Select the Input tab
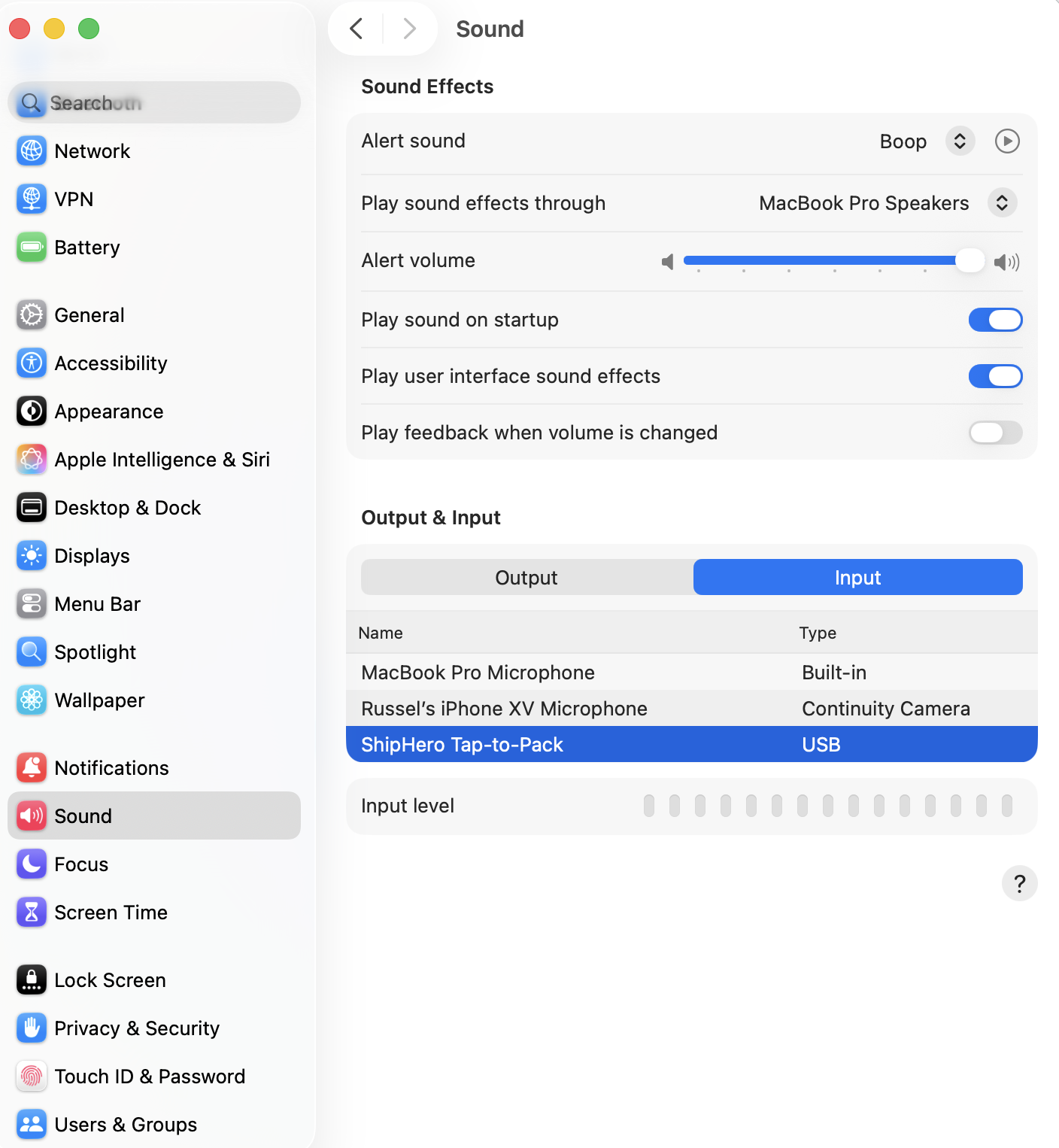 tap(857, 578)
